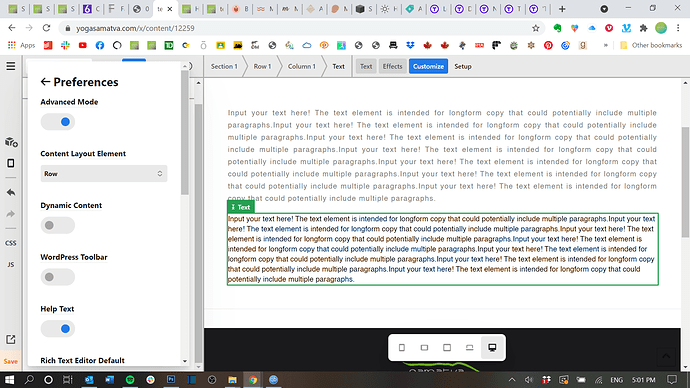The height and width of the screenshot is (388, 690).
Task: Open the Slack bookmark
Action: coord(65,45)
